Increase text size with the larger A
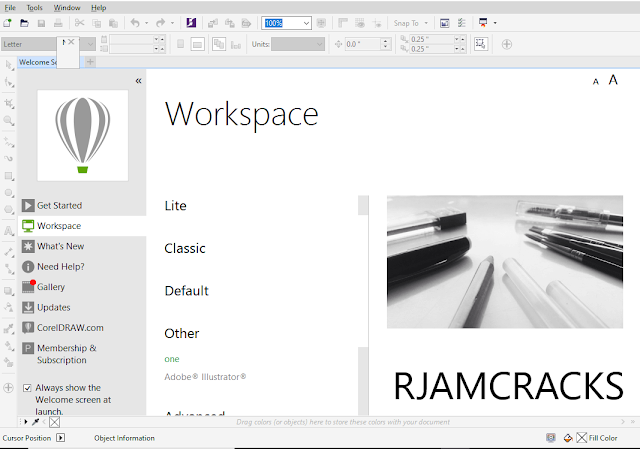Screen dimensions: 640x449 coord(613,80)
